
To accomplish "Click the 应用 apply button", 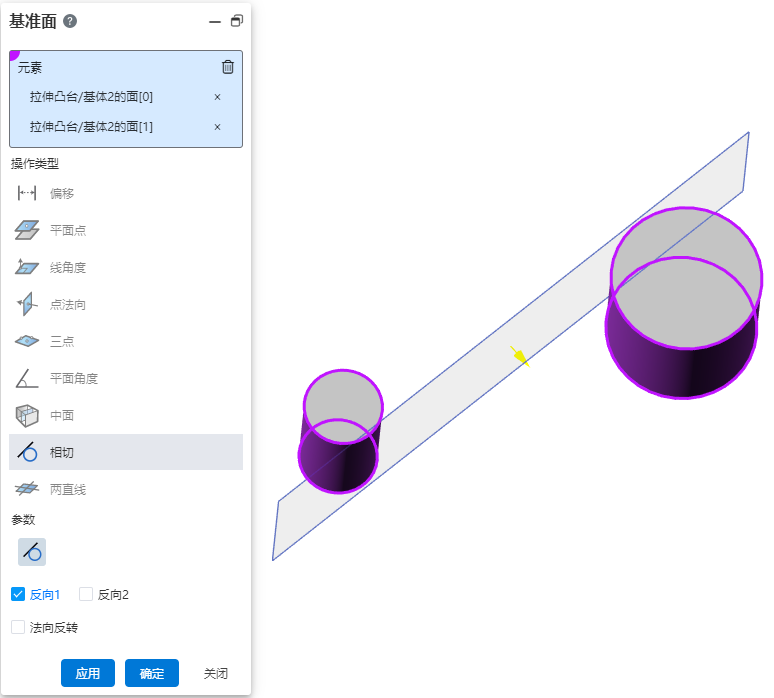I will 88,673.
